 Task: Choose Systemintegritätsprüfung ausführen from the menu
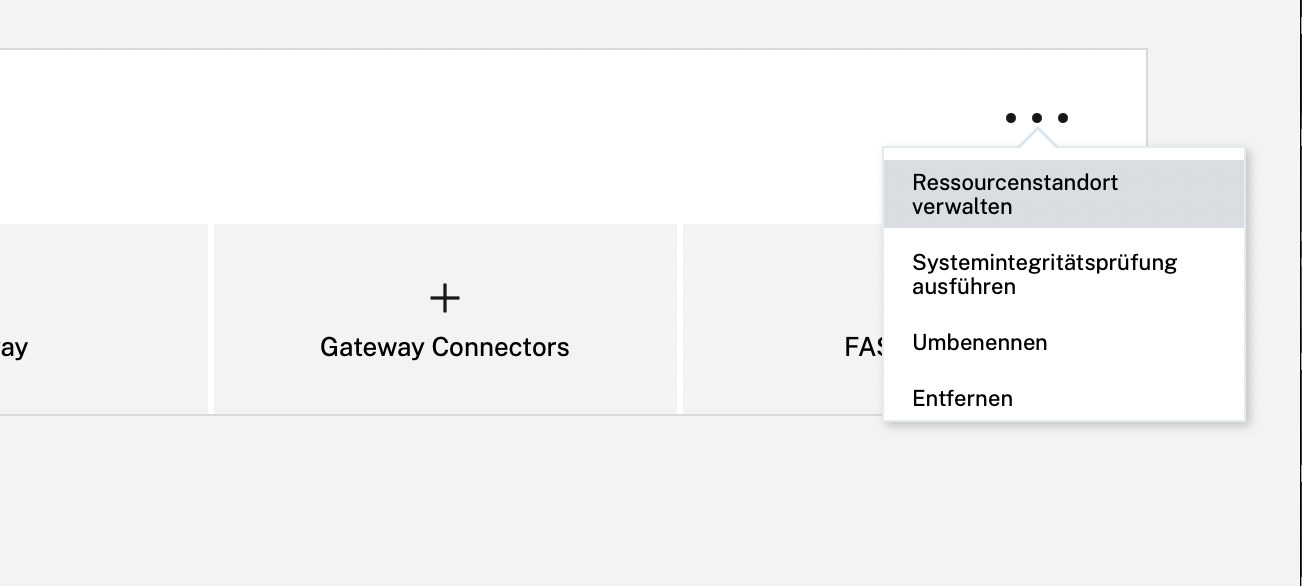[1064, 274]
